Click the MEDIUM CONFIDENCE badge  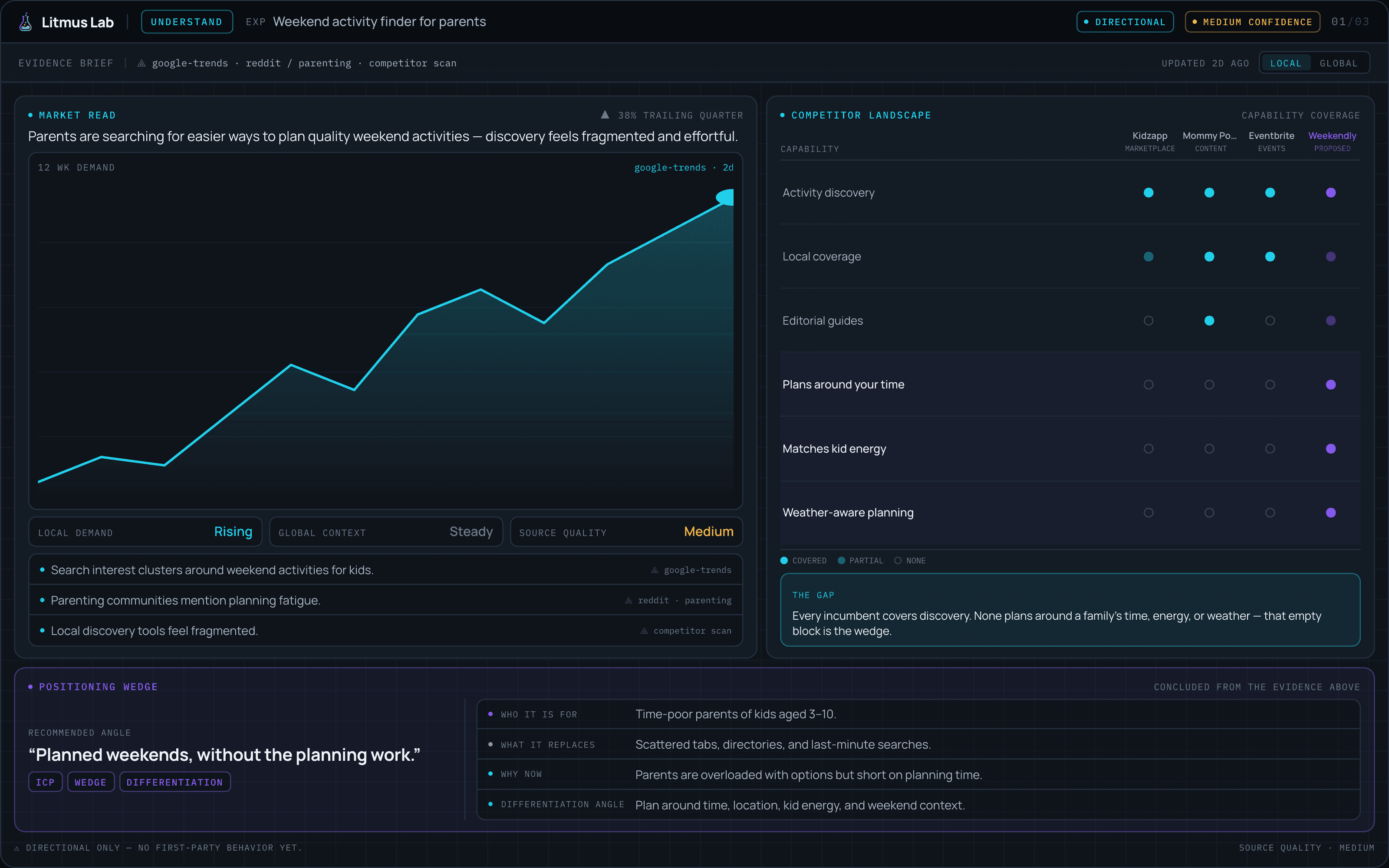tap(1252, 22)
